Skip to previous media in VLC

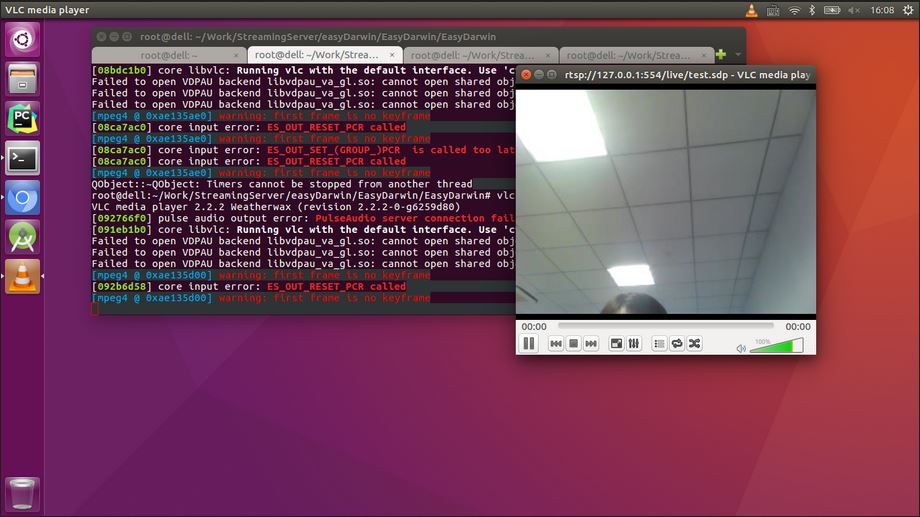[x=556, y=343]
